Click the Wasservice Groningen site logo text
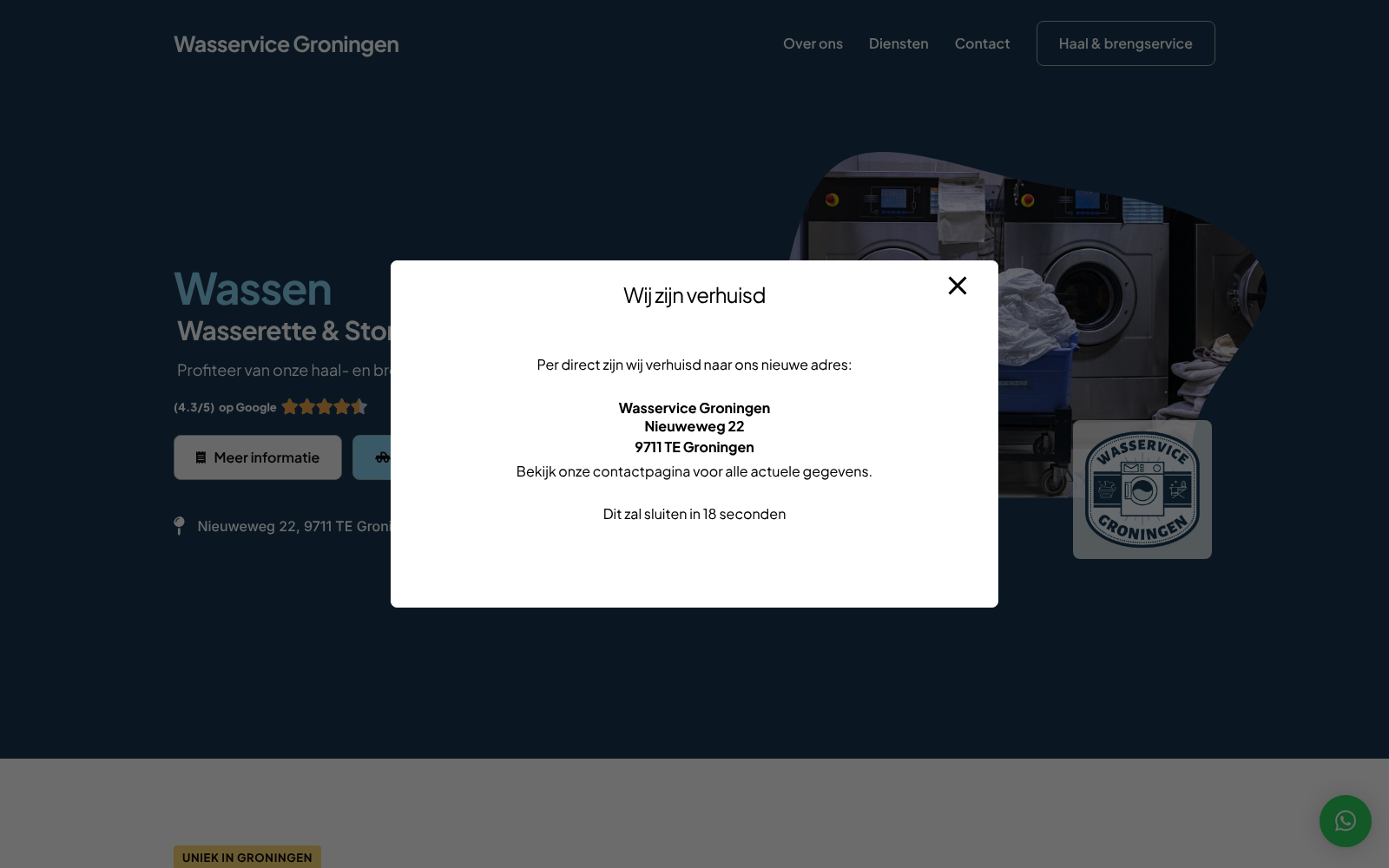Viewport: 1389px width, 868px height. coord(286,44)
